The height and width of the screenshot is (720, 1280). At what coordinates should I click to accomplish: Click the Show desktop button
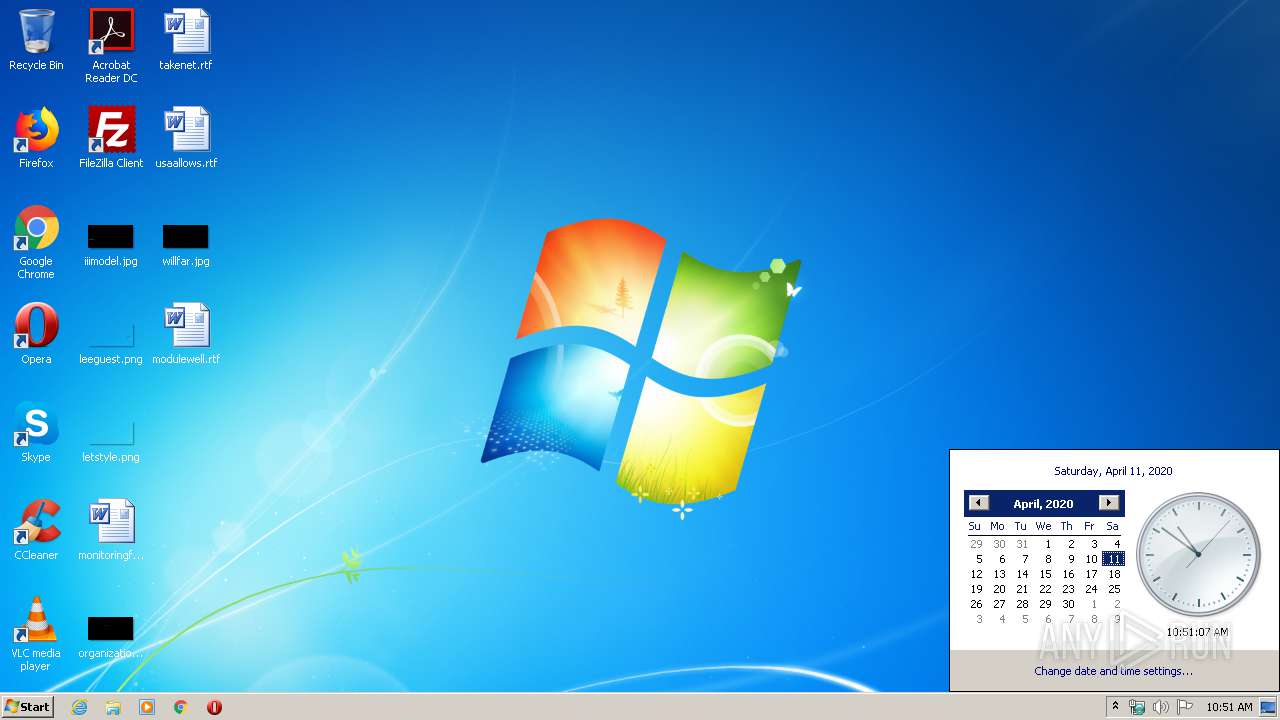[x=1269, y=707]
